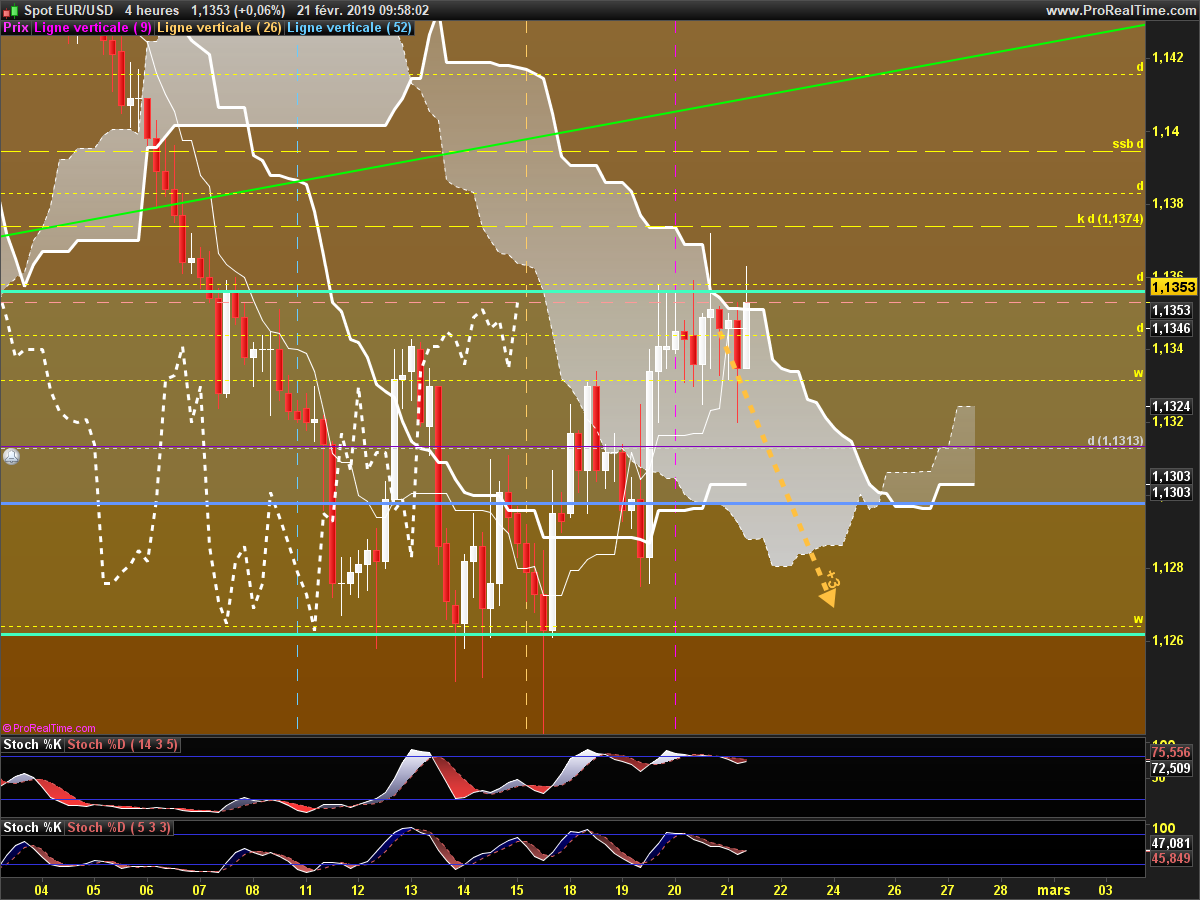Image resolution: width=1200 pixels, height=900 pixels.
Task: Click the Ligne verticale (26) label
Action: pos(220,28)
